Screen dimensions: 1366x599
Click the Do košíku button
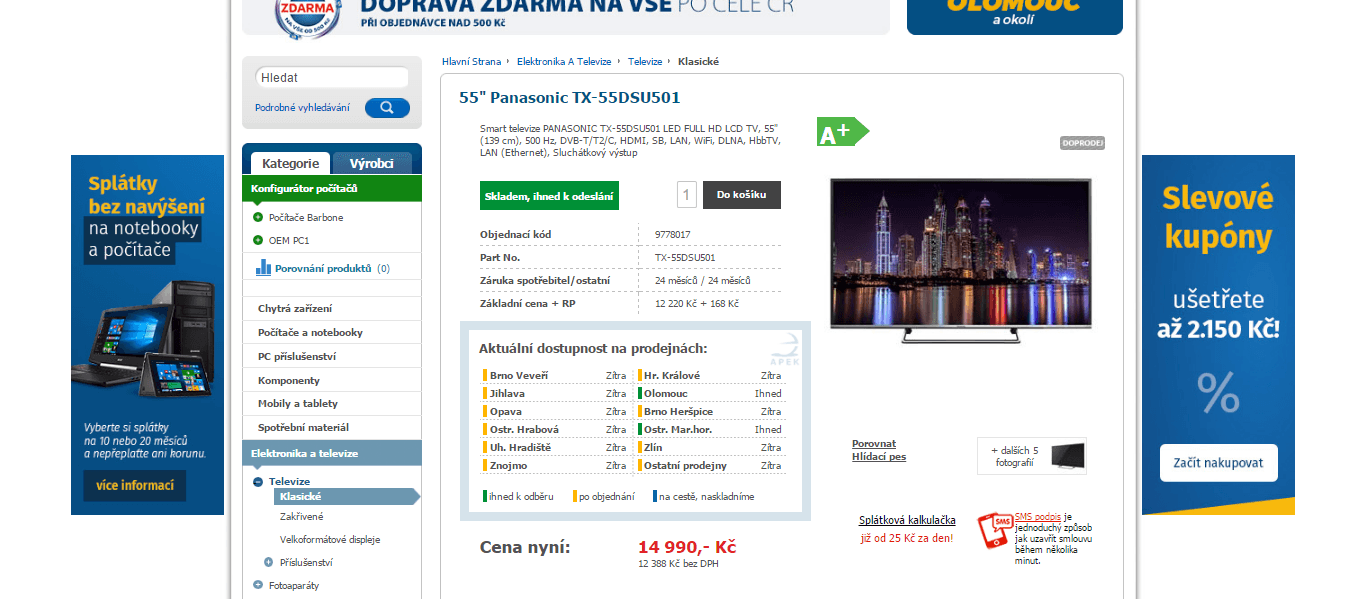click(742, 195)
